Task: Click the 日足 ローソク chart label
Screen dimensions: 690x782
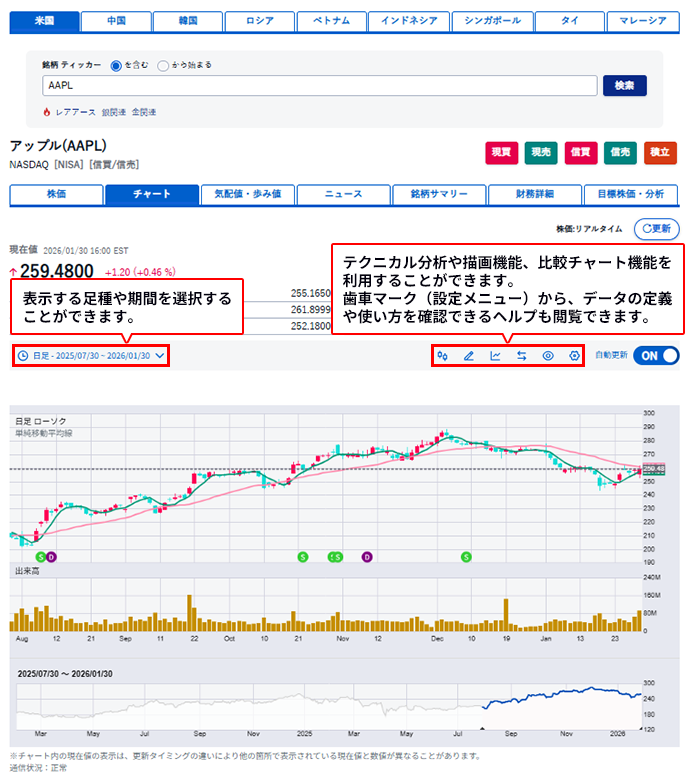Action: tap(40, 421)
